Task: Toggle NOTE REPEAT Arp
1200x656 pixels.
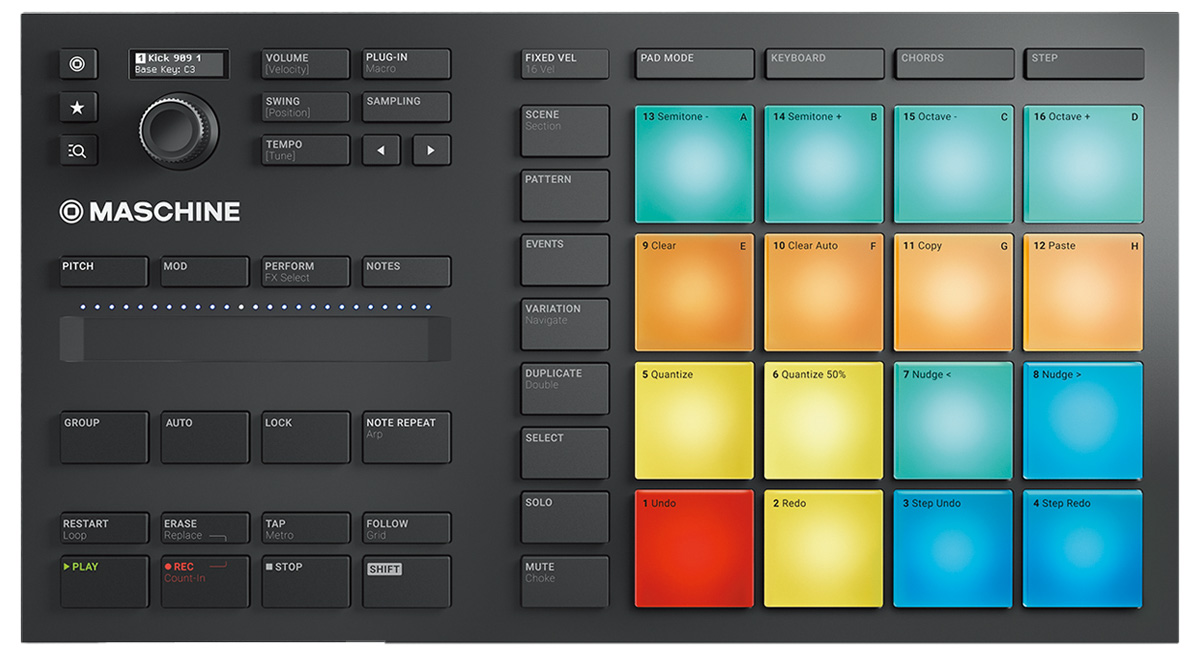Action: (406, 437)
